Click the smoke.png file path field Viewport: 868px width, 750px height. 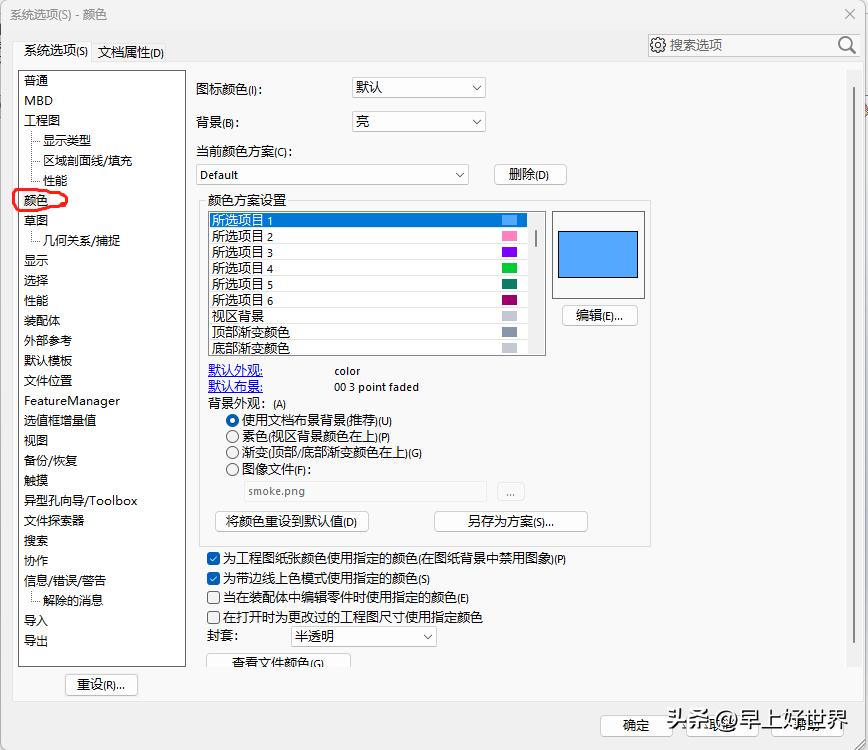(x=365, y=491)
